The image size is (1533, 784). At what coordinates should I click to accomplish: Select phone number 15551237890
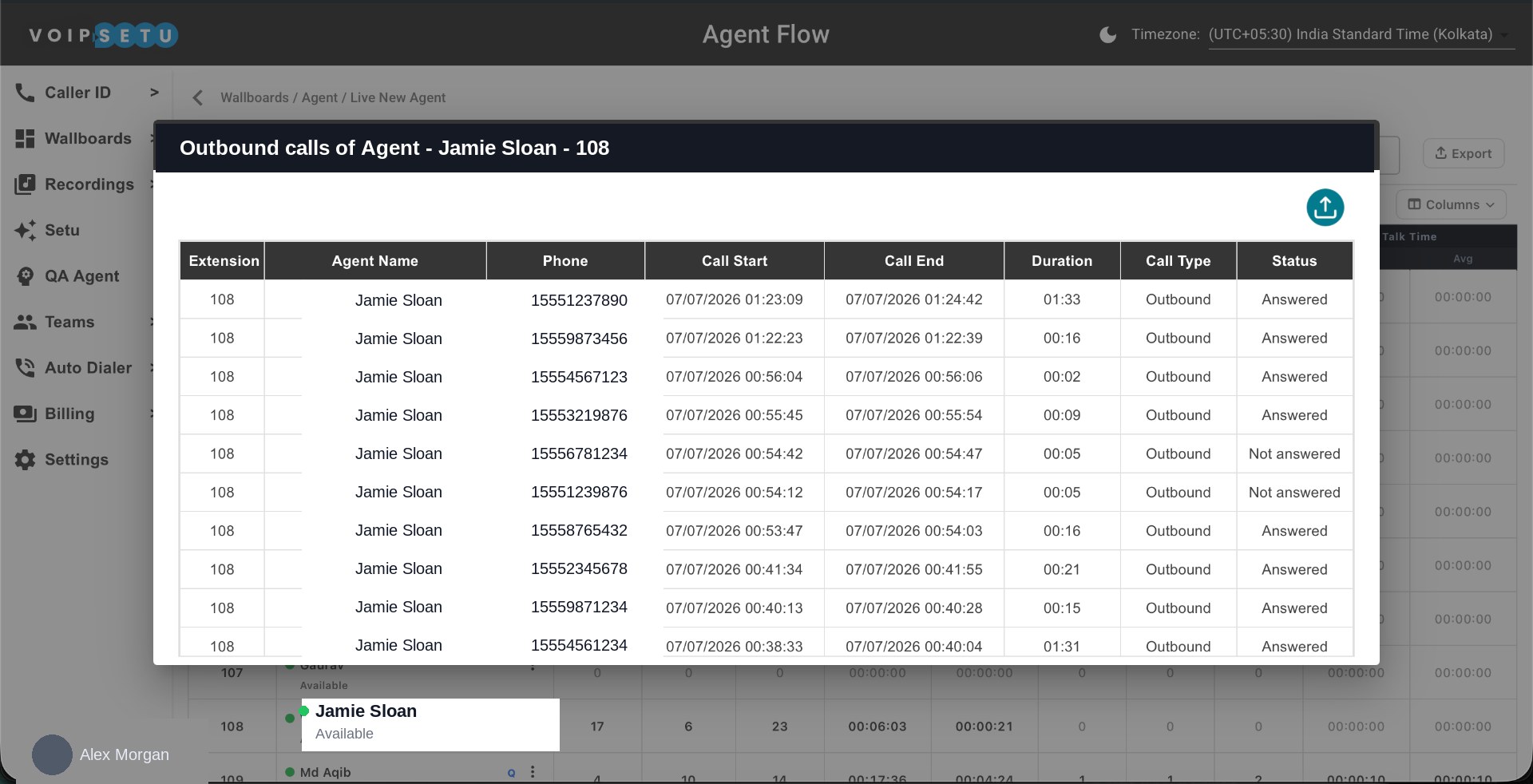[579, 300]
